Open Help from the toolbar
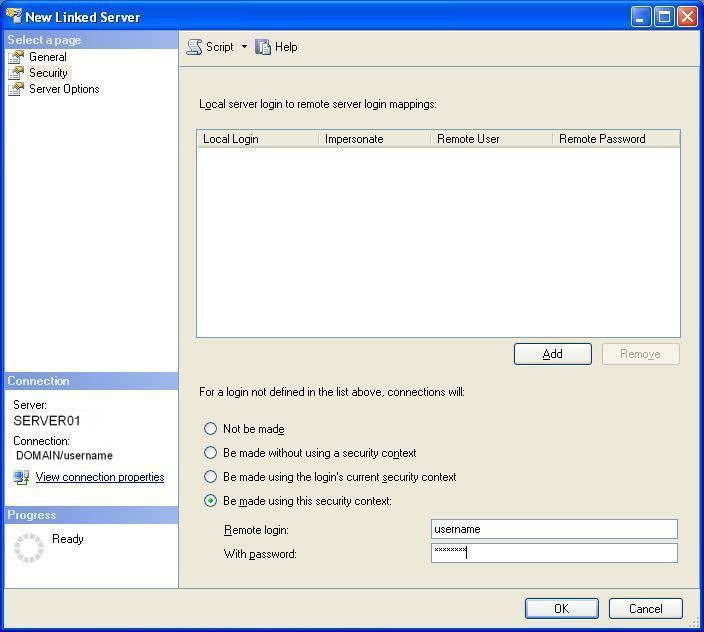The image size is (704, 632). (x=277, y=47)
